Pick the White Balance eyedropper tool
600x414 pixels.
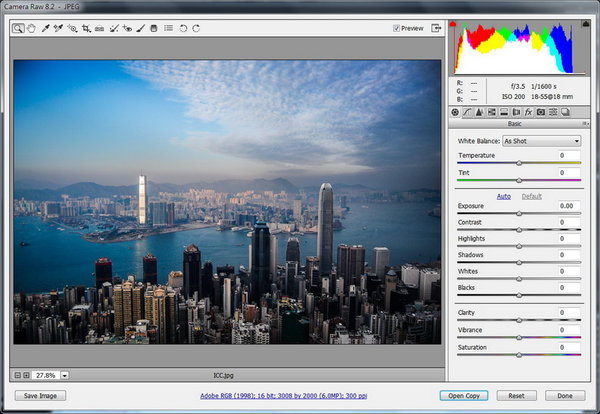pos(46,28)
